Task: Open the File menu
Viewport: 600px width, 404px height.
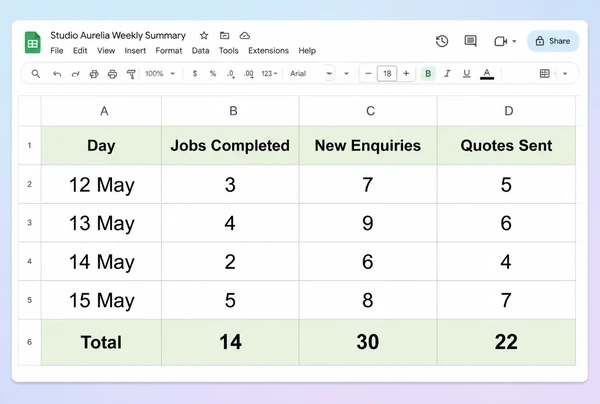Action: (x=57, y=50)
